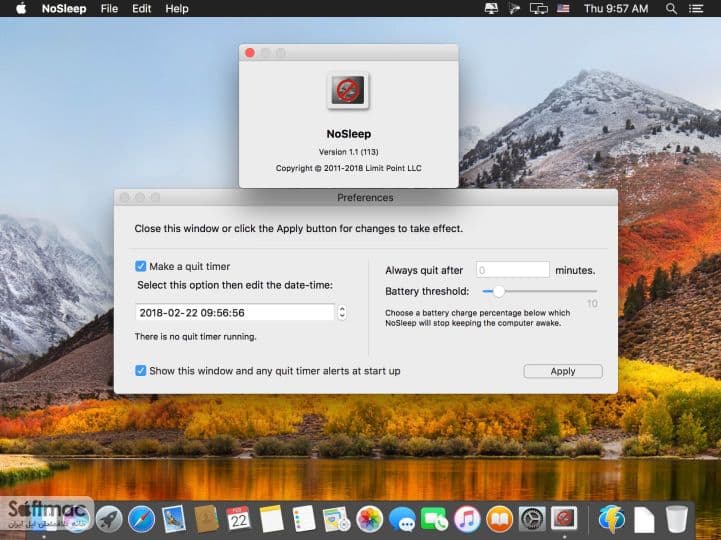The width and height of the screenshot is (721, 540).
Task: Click US flag input source icon
Action: click(x=563, y=9)
